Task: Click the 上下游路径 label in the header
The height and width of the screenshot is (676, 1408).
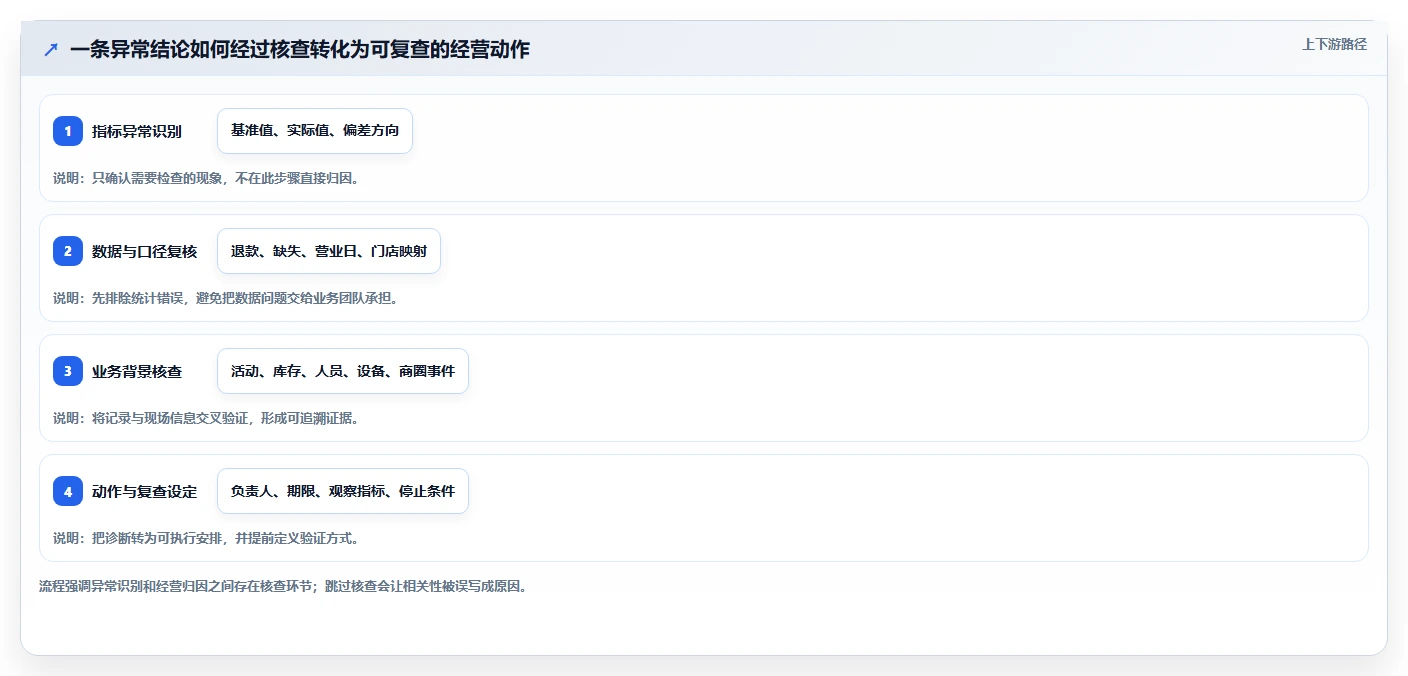Action: tap(1334, 44)
